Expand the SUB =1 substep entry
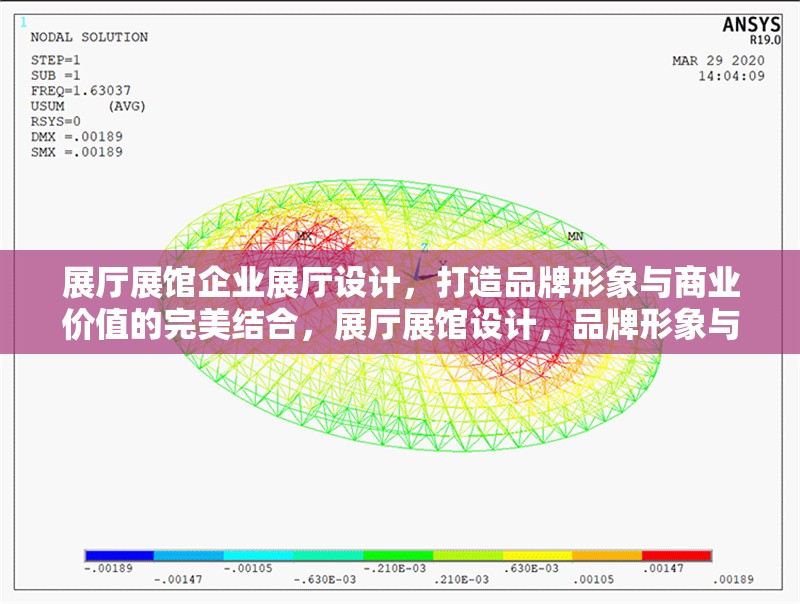The height and width of the screenshot is (604, 800). point(58,74)
